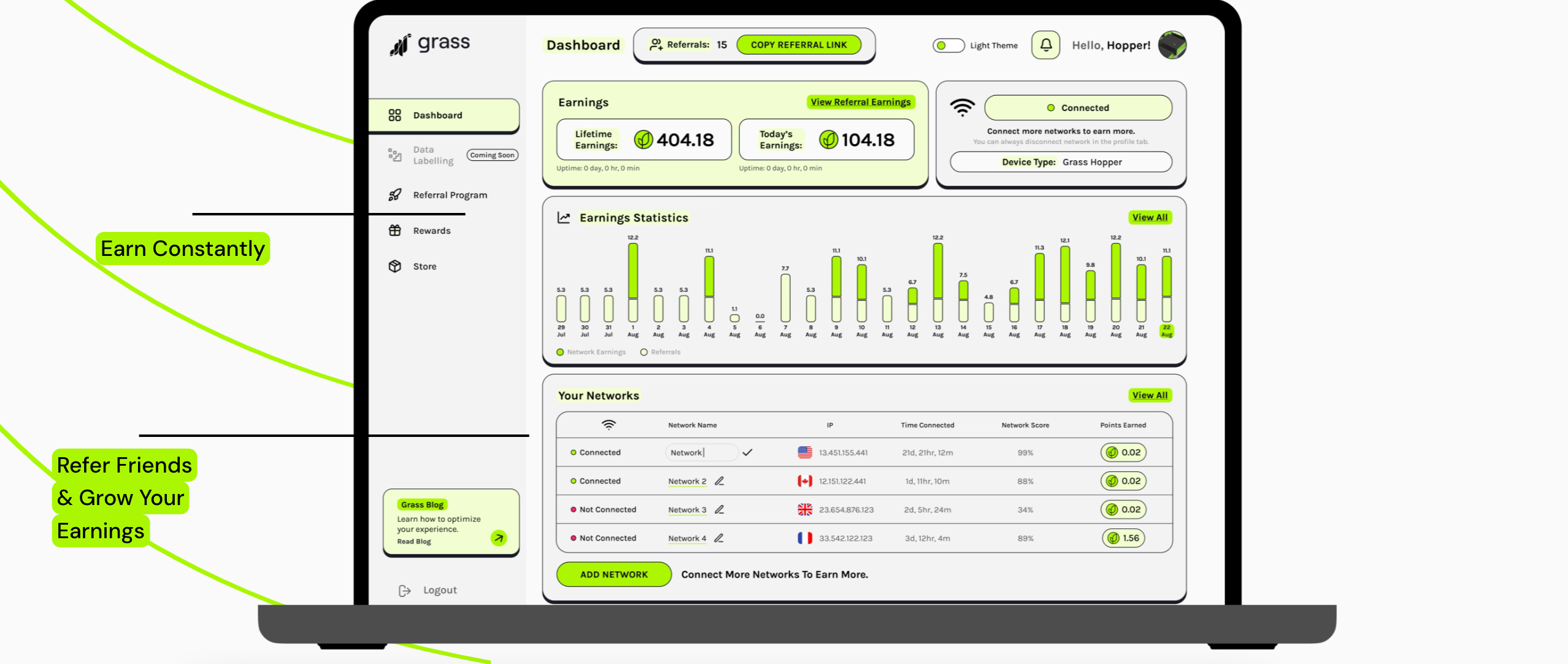The height and width of the screenshot is (664, 1568).
Task: Click the Read Blog link
Action: coord(414,542)
